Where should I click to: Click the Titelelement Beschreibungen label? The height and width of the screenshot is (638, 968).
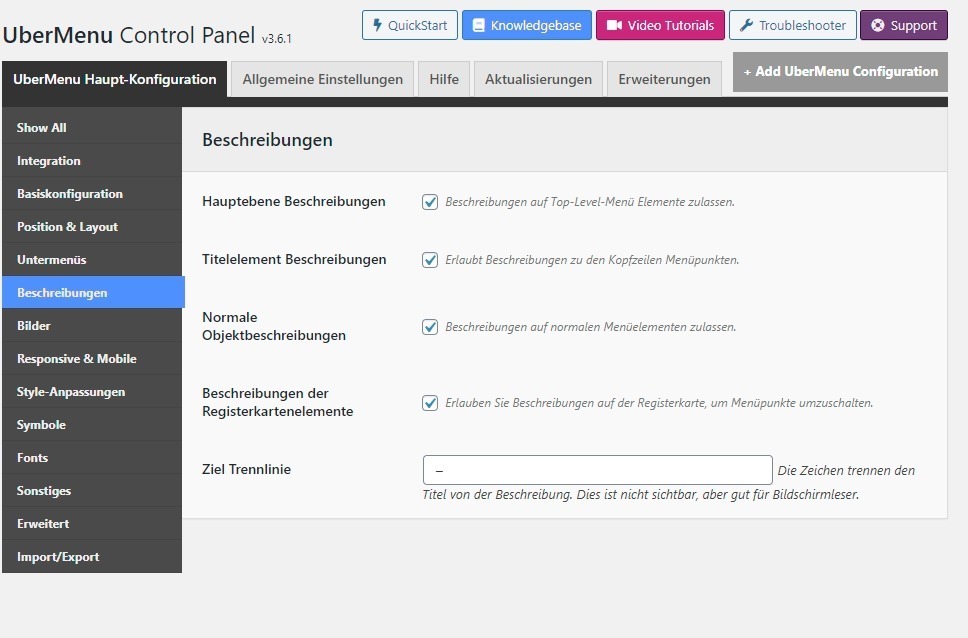(x=294, y=259)
